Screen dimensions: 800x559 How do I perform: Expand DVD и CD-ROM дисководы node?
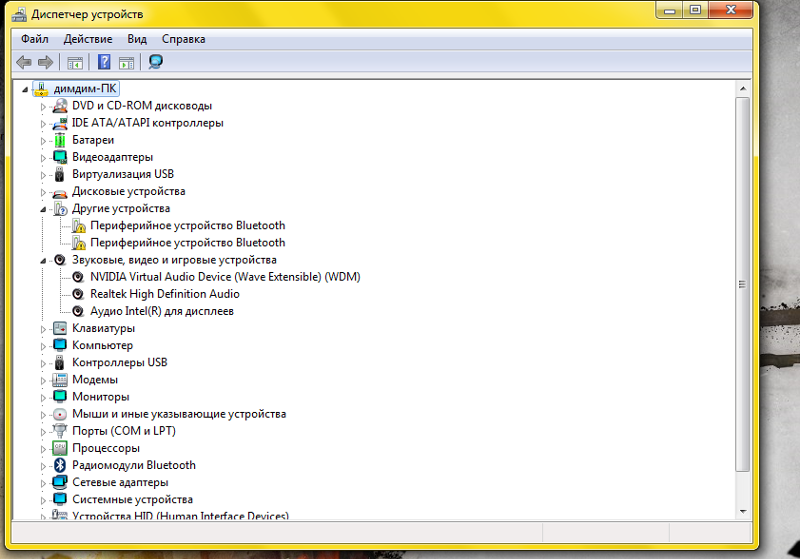click(x=43, y=107)
